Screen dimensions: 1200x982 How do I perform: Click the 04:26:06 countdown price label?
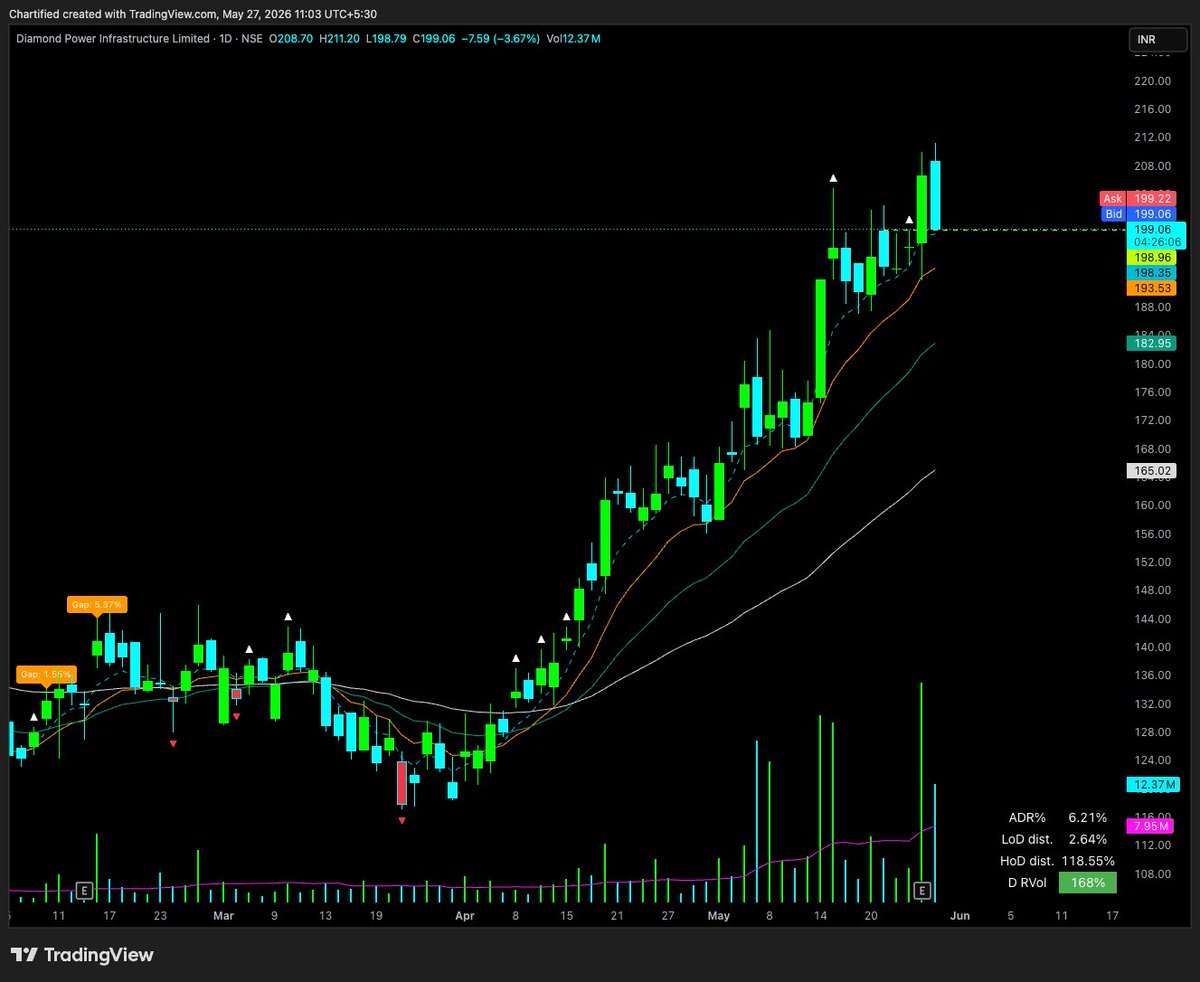point(1155,242)
